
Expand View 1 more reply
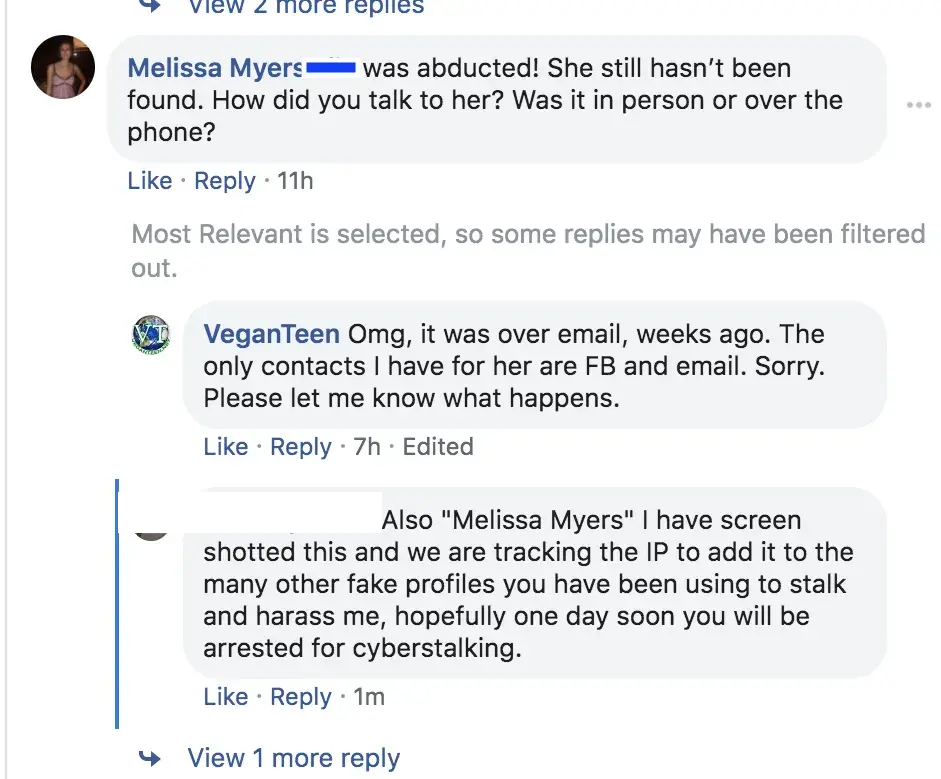293,758
